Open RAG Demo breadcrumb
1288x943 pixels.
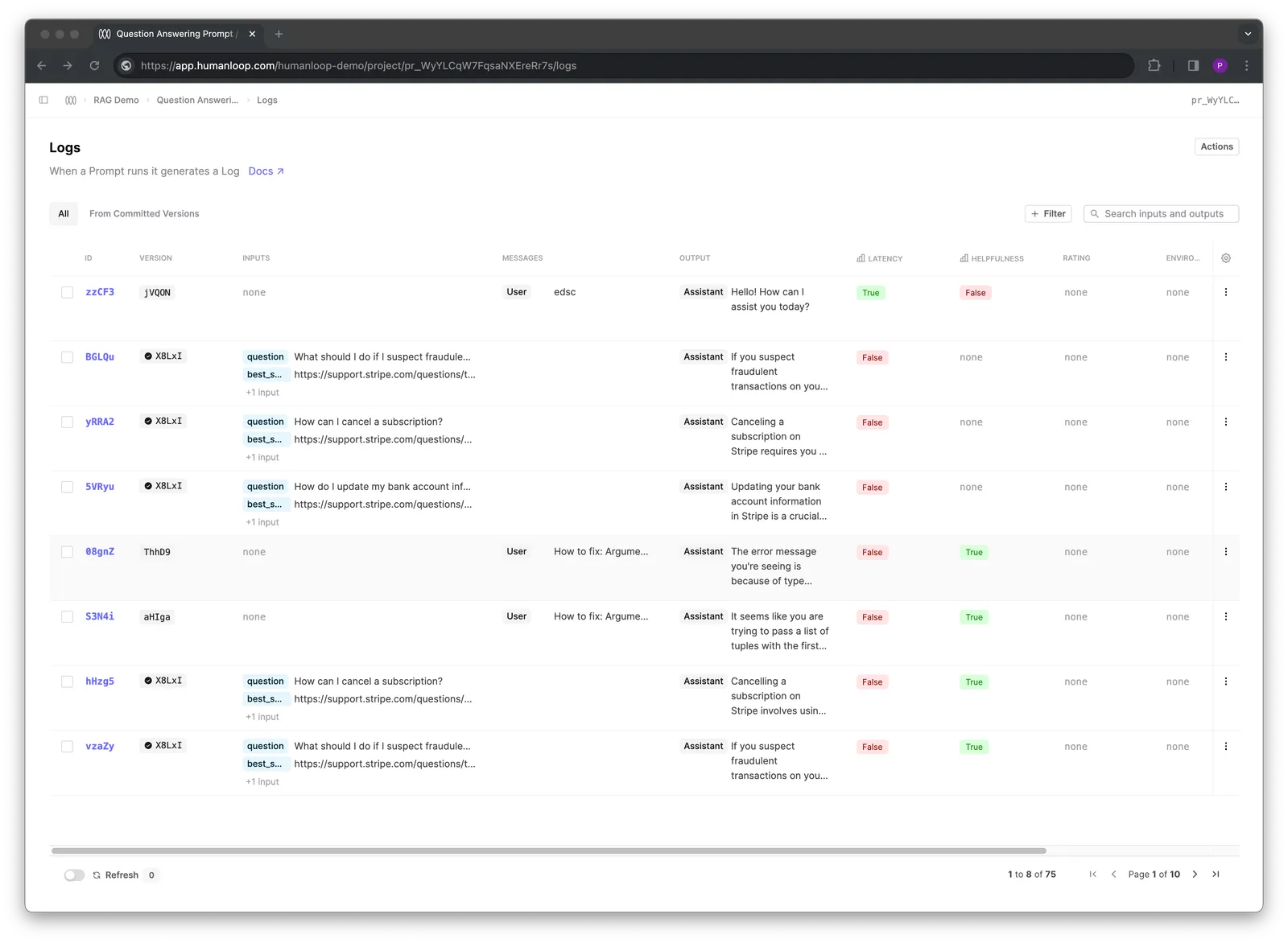tap(116, 101)
